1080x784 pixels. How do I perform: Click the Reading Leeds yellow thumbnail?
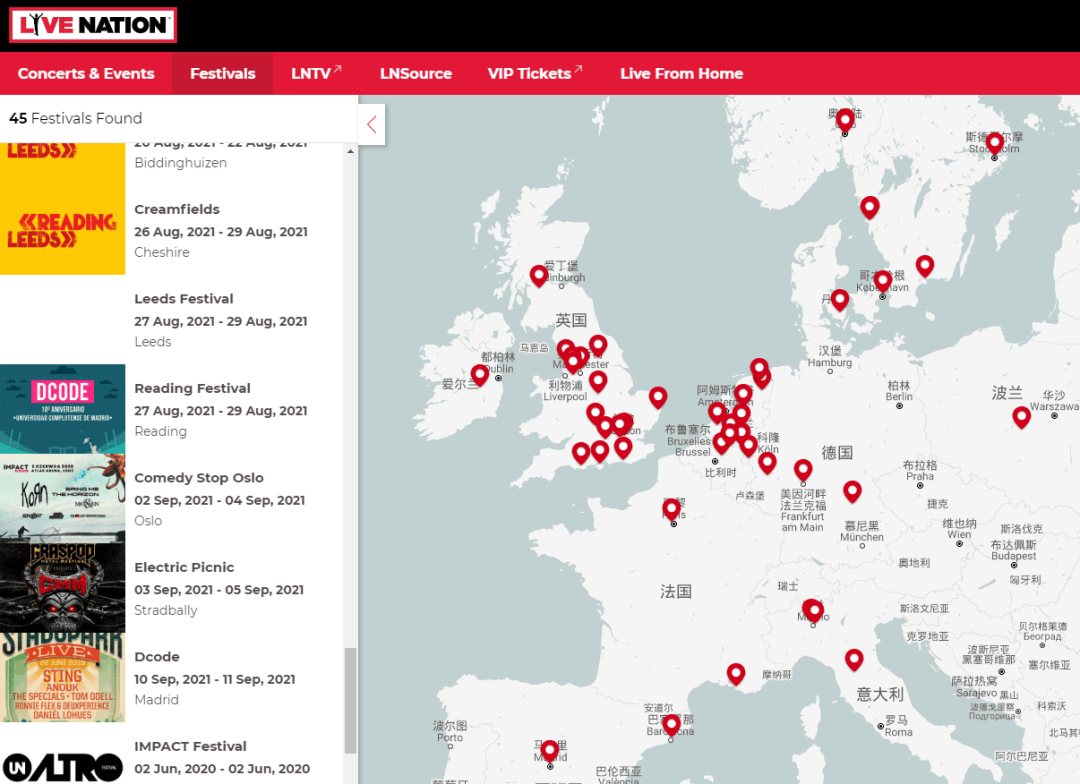(63, 230)
